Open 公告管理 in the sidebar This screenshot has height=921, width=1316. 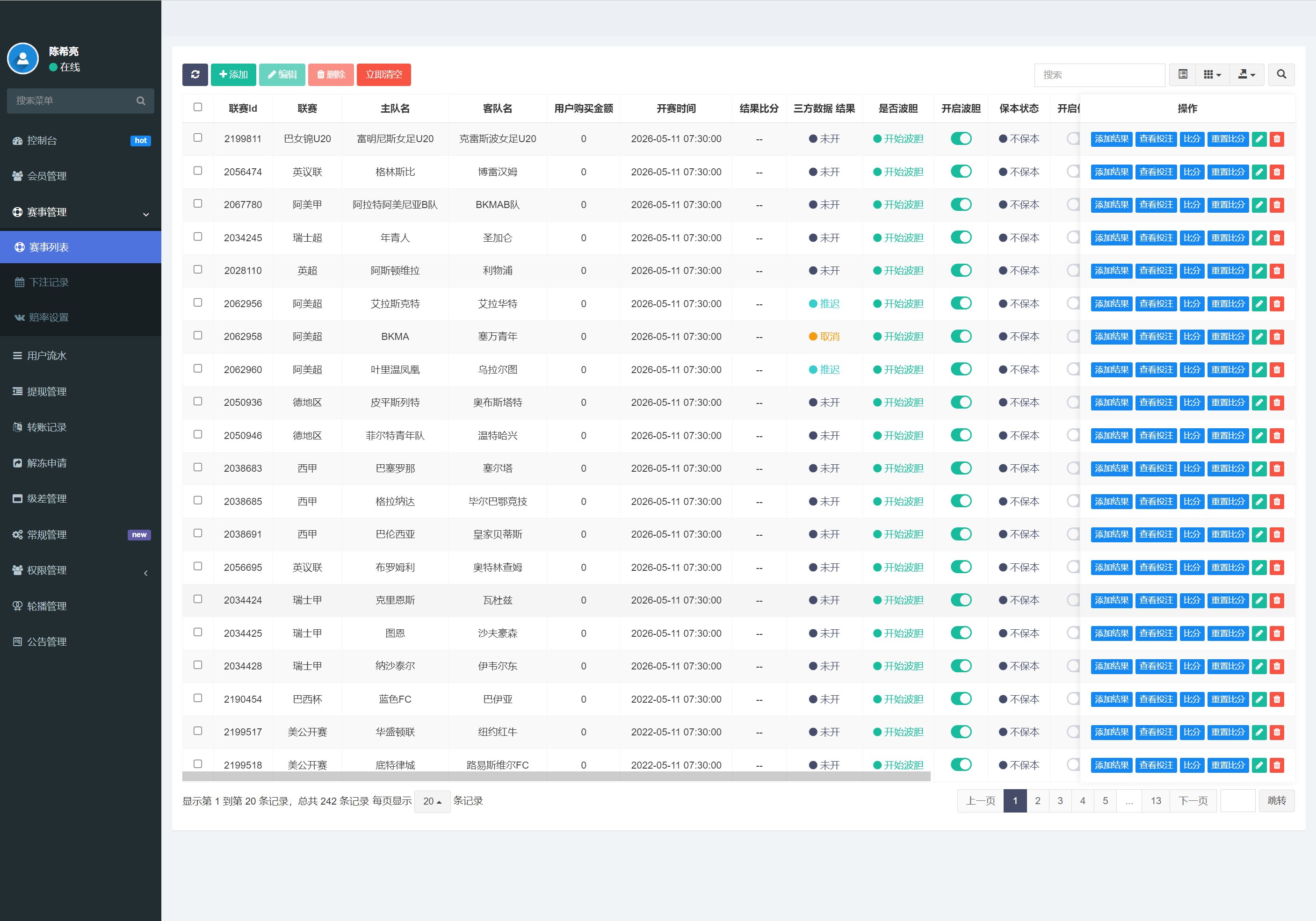(80, 642)
